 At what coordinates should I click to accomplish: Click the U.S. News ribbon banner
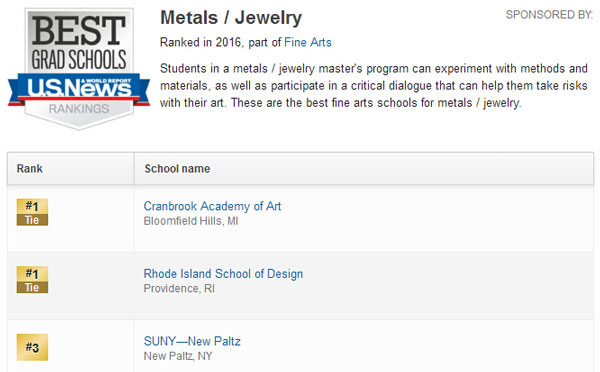point(79,89)
